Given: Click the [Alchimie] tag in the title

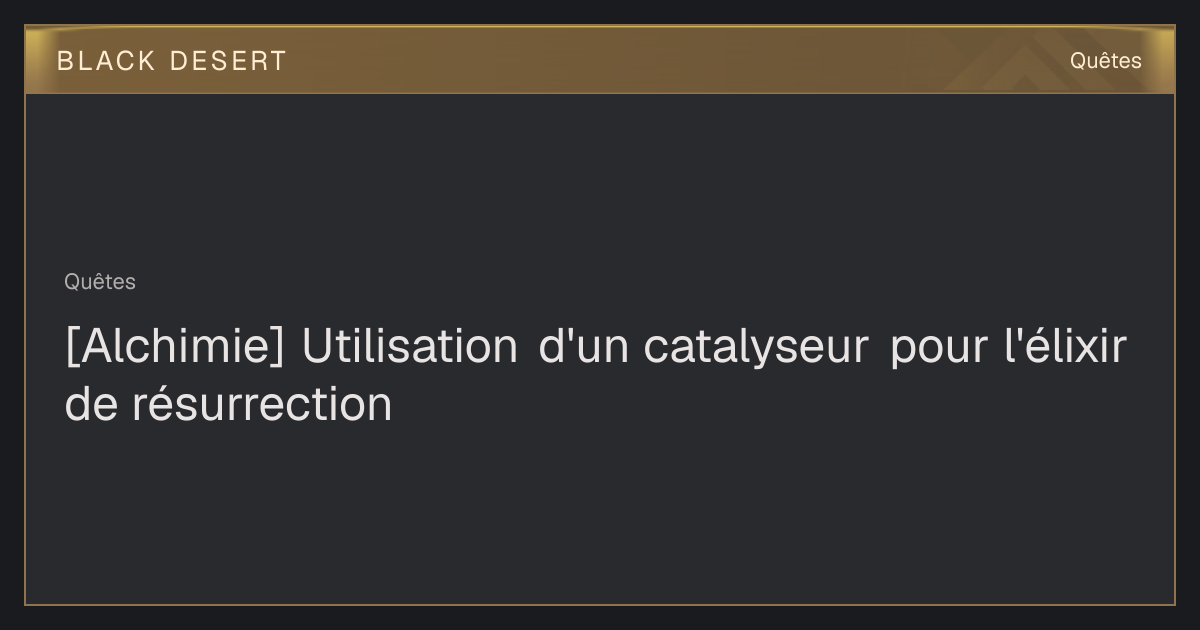Looking at the screenshot, I should (x=174, y=348).
